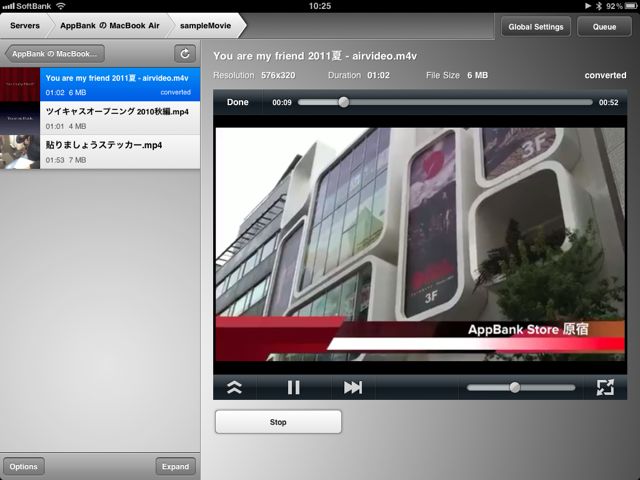Tap the play indicator icon in status bar
640x480 pixels.
(588, 6)
